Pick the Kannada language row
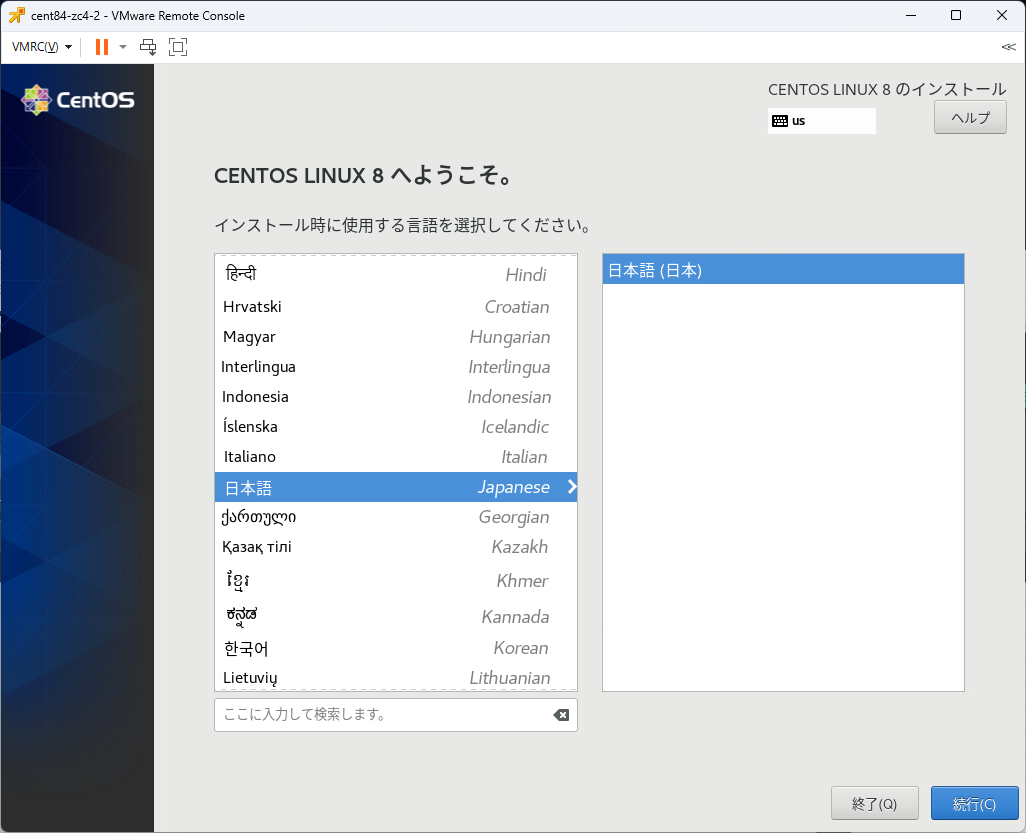The width and height of the screenshot is (1026, 833). tap(396, 616)
